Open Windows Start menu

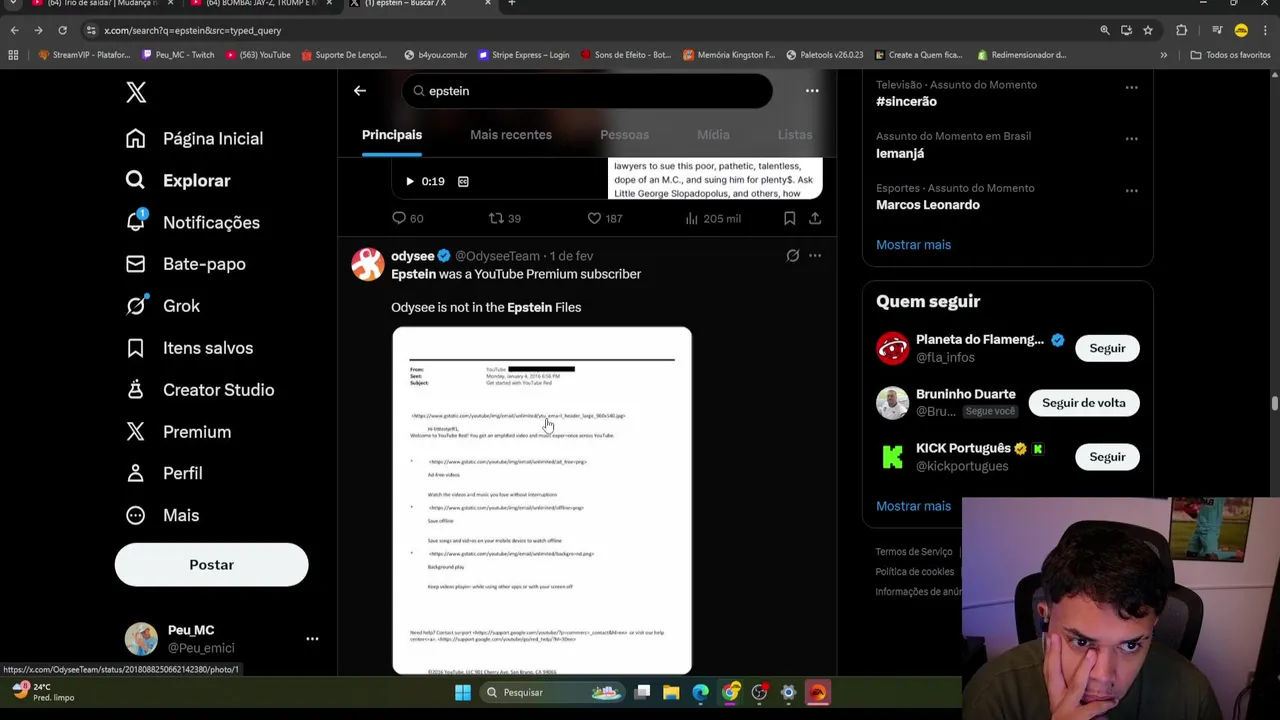463,692
